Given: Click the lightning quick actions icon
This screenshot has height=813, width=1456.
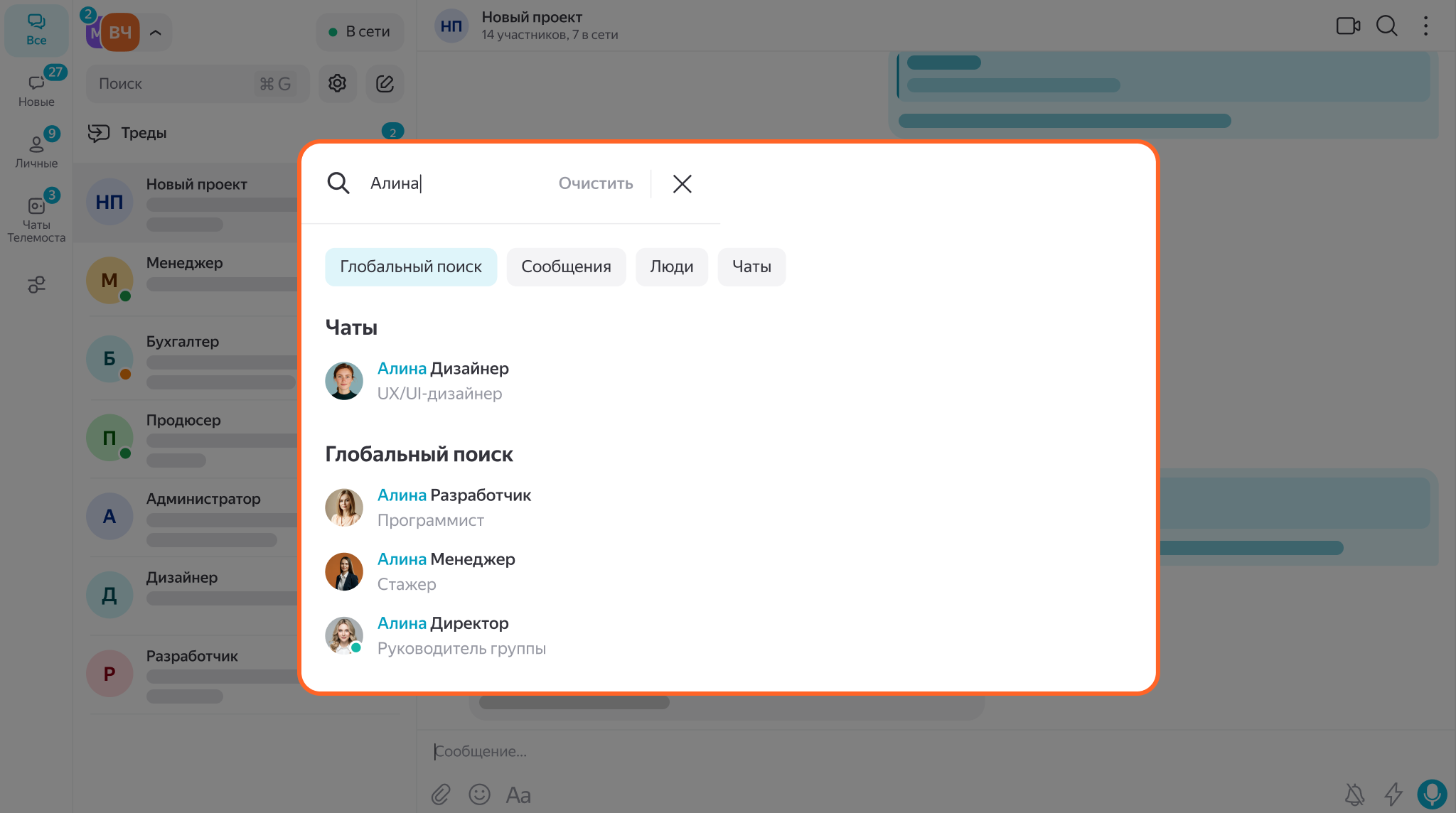Looking at the screenshot, I should click(x=1393, y=794).
